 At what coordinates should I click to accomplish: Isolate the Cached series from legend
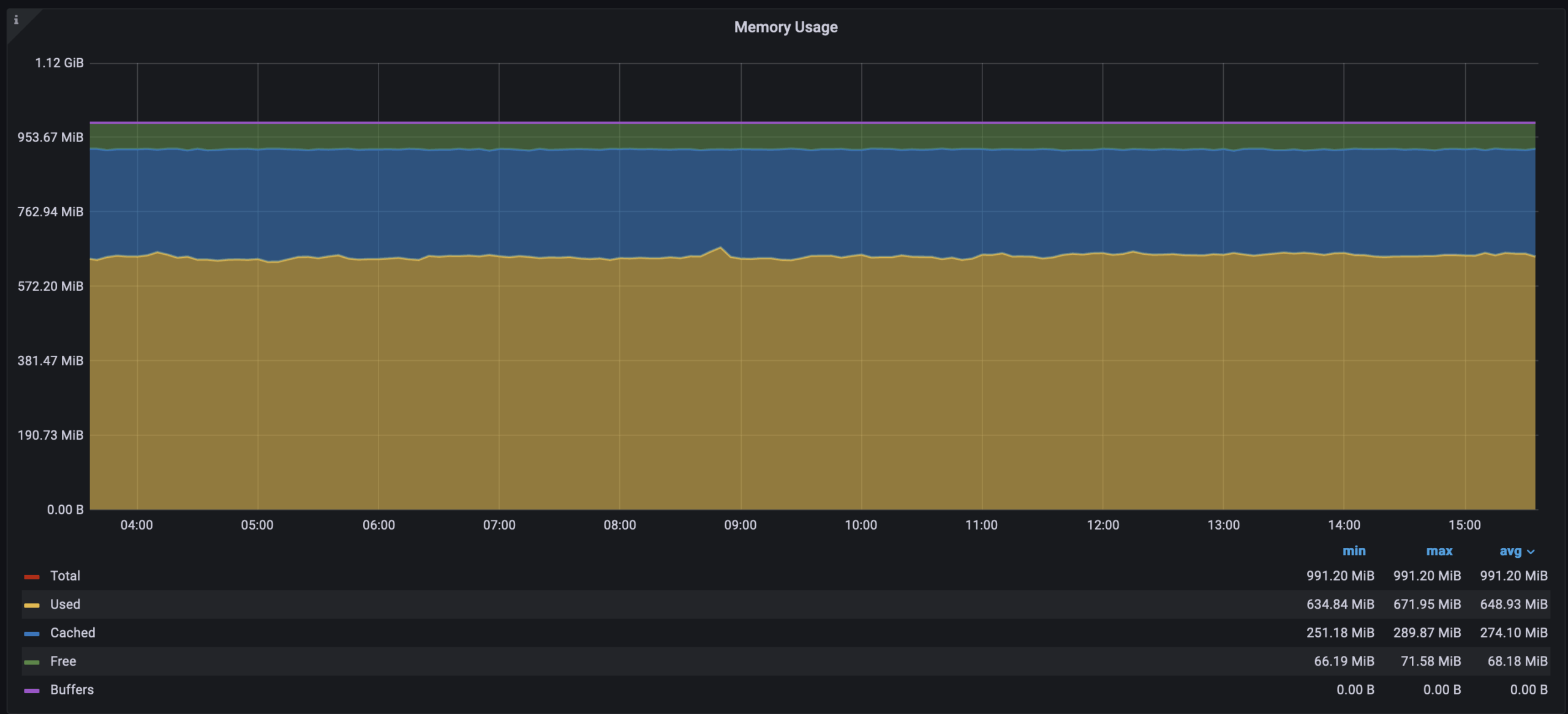[x=72, y=633]
